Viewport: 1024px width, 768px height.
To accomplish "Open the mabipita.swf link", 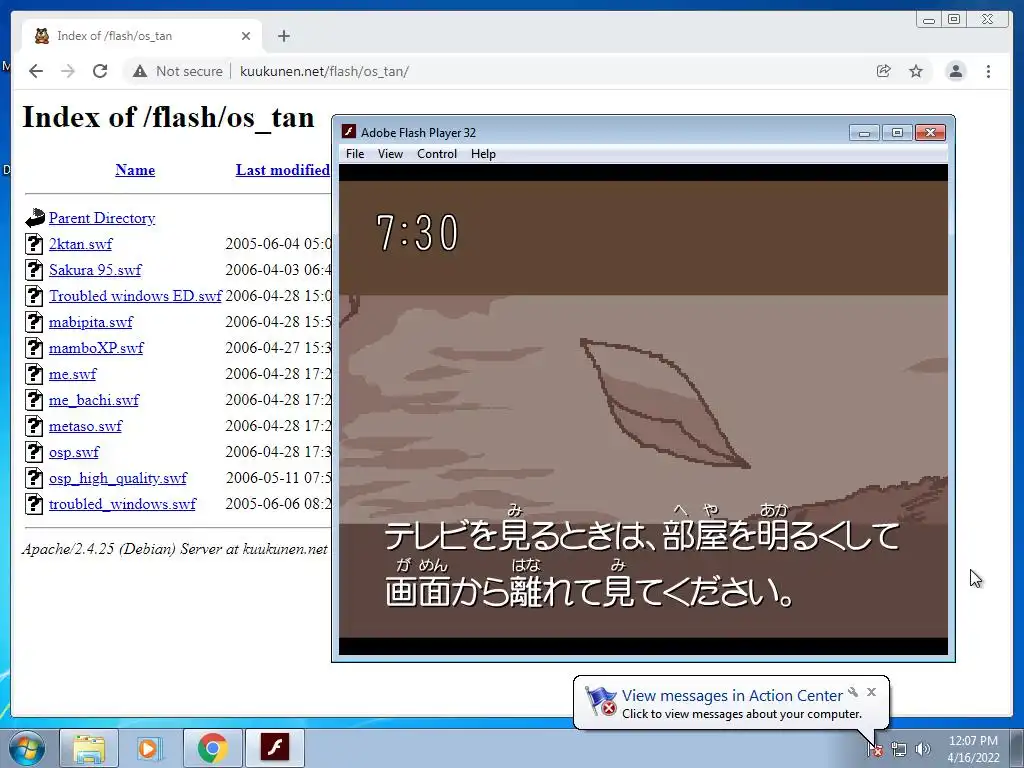I will click(x=91, y=322).
